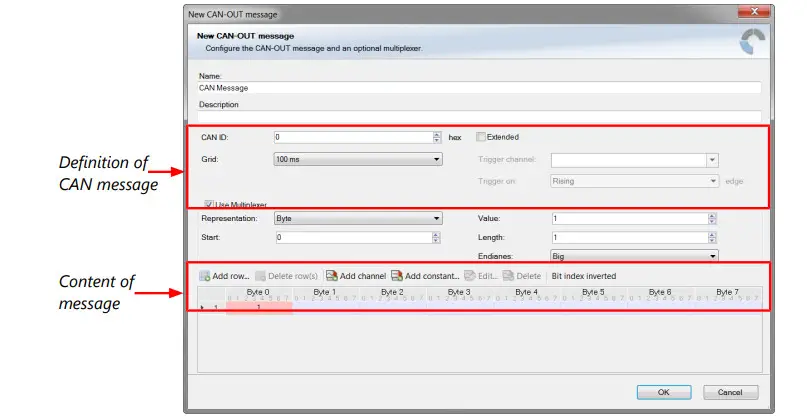Click the red multiplexer cell in Byte 0

pyautogui.click(x=259, y=307)
